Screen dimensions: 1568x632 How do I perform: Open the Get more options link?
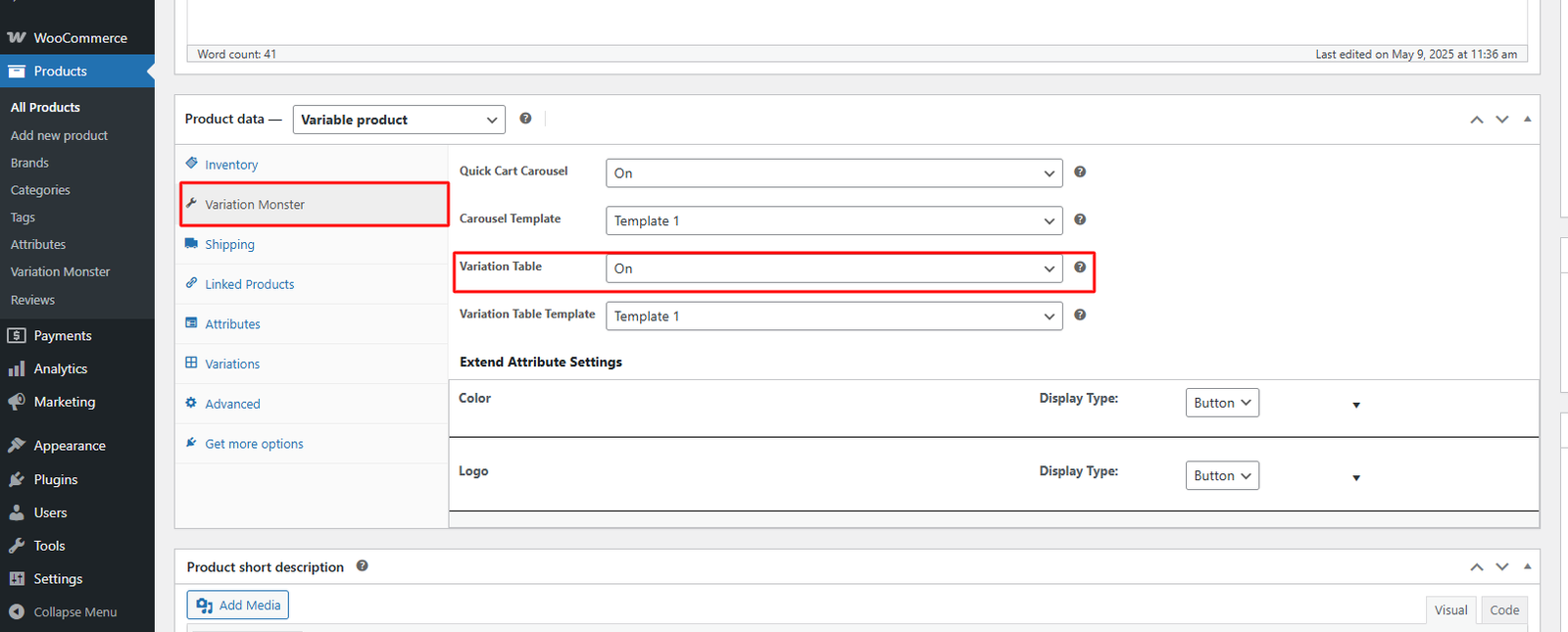point(254,444)
